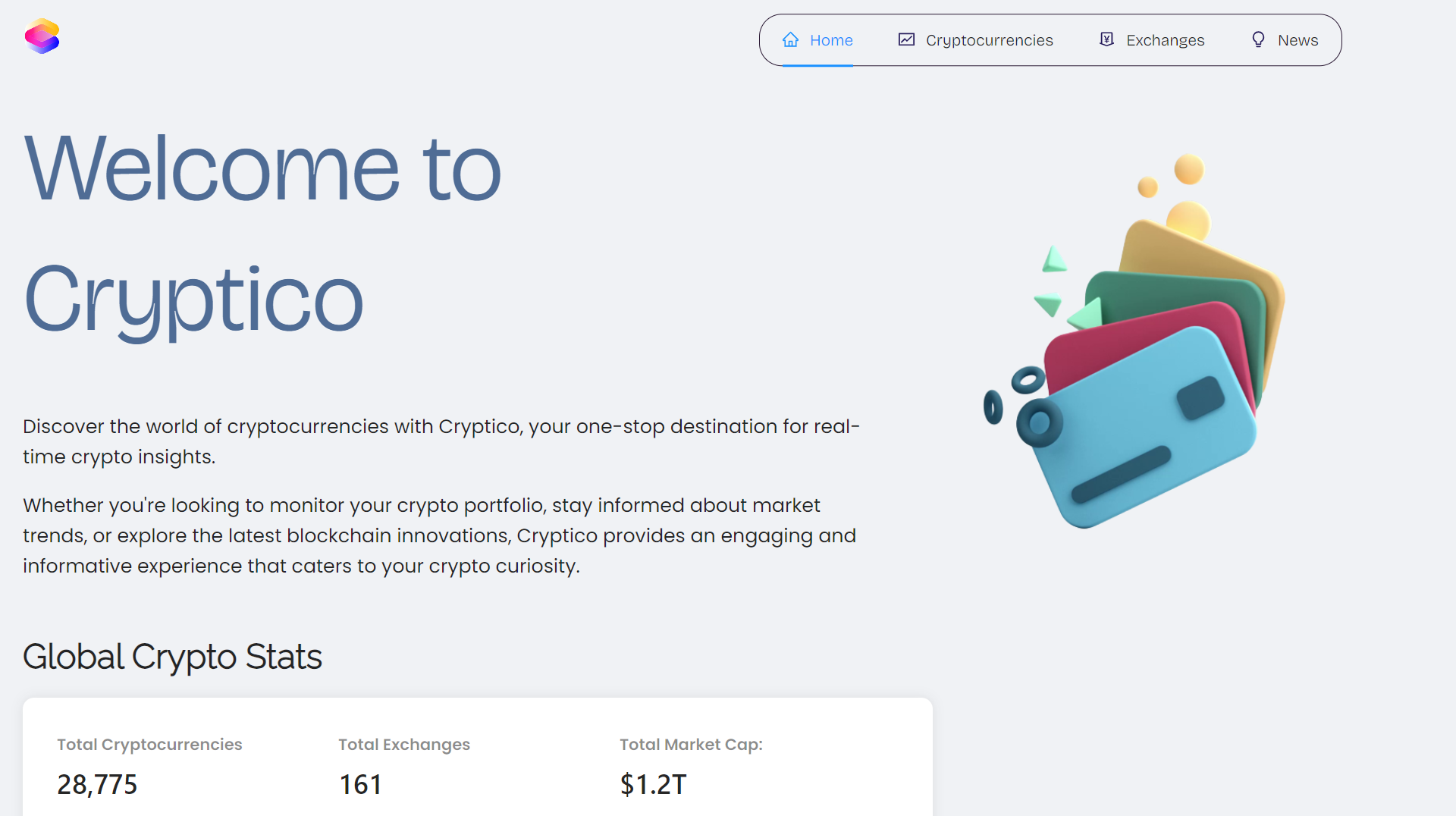Select the $1.2T market cap value
This screenshot has height=816, width=1456.
653,784
